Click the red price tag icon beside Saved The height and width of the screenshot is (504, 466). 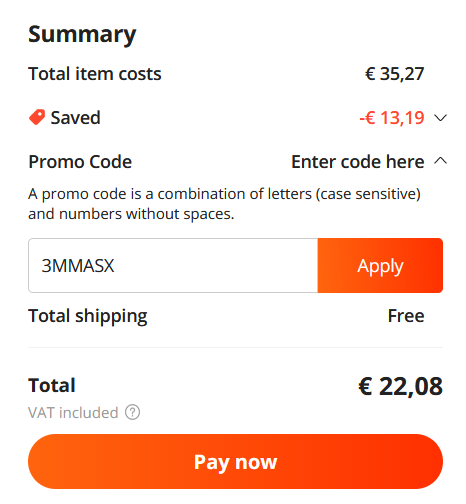(x=37, y=117)
